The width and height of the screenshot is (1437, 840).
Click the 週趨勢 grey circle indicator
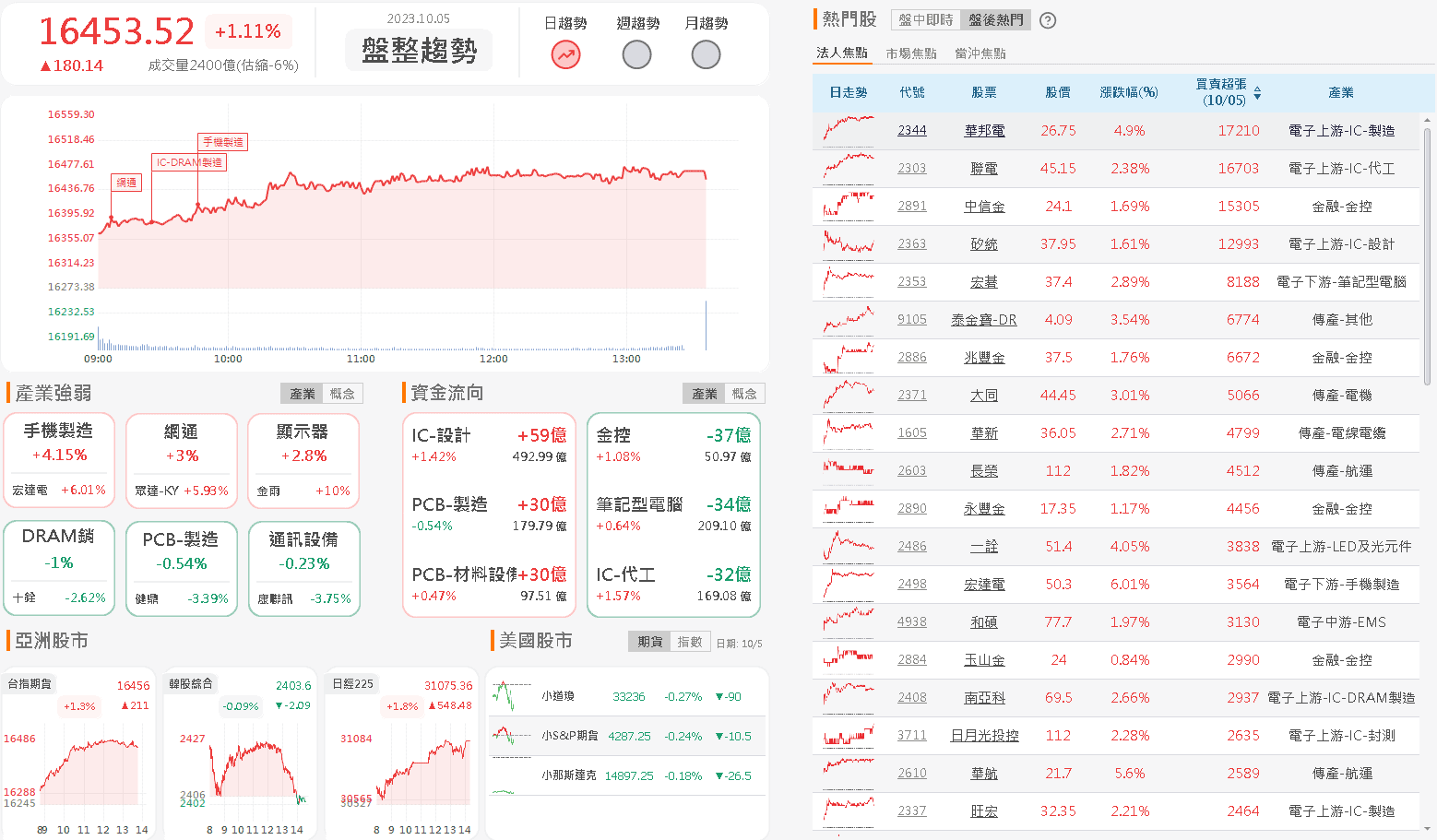point(636,55)
